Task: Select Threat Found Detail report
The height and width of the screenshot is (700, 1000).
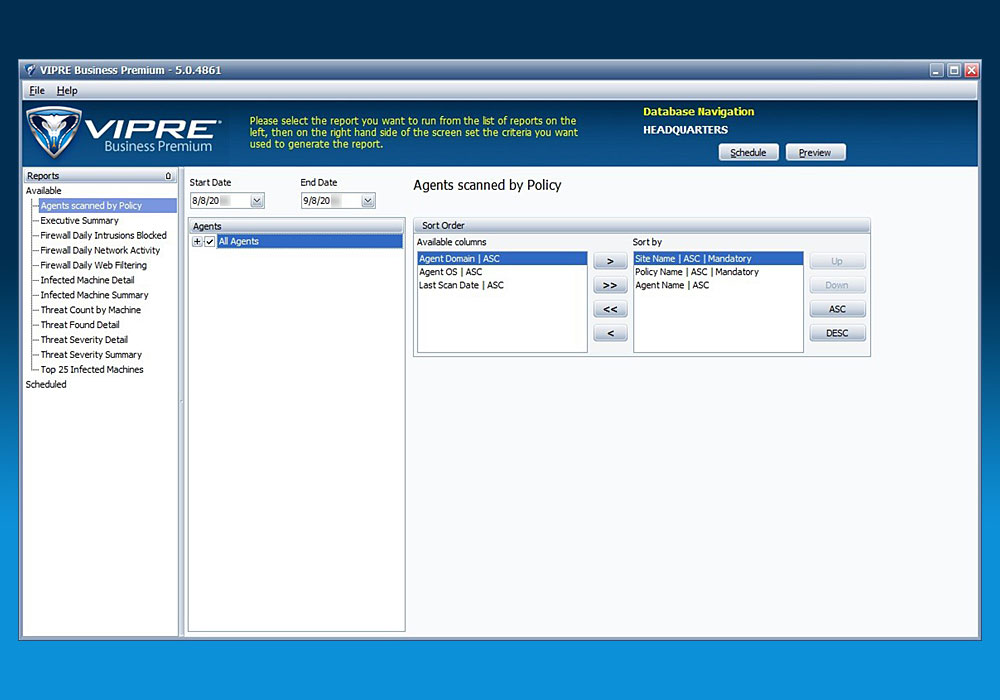Action: tap(80, 324)
